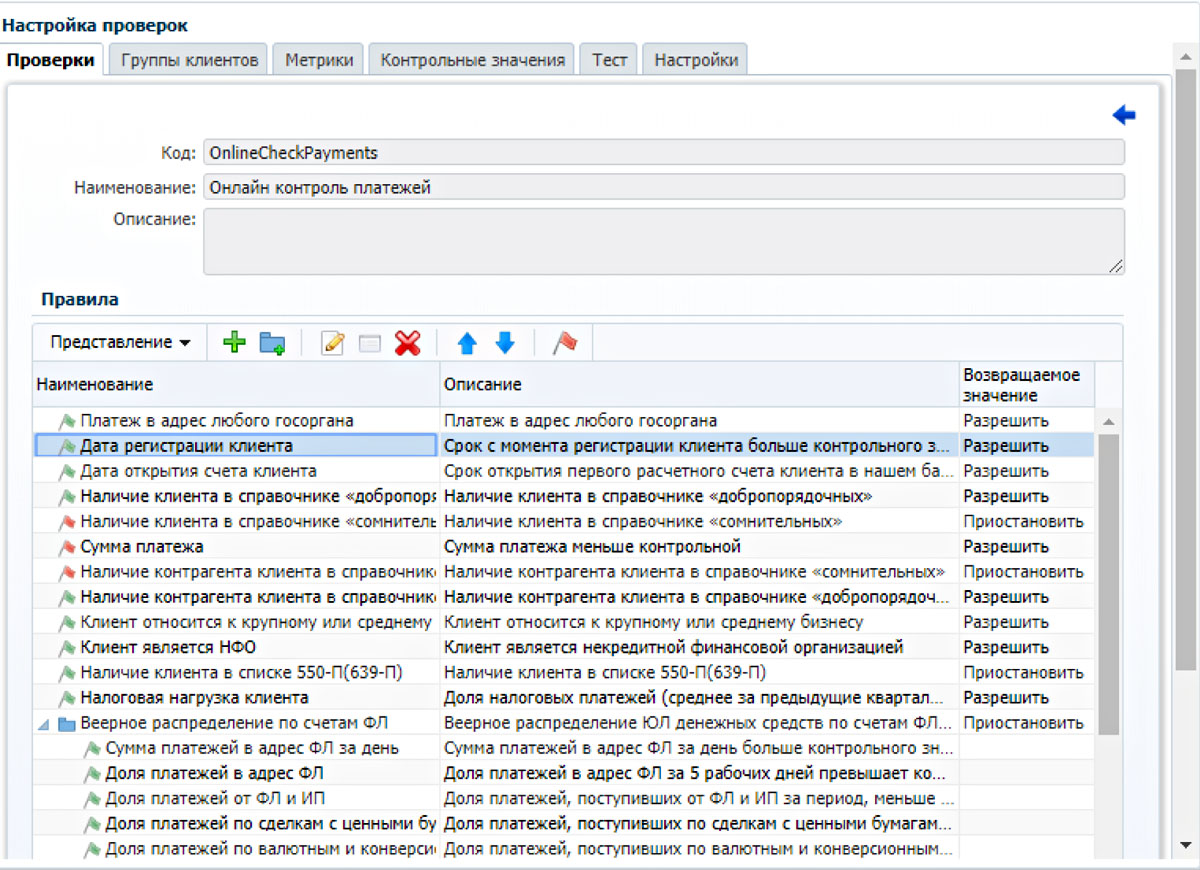Open the Представление dropdown menu
This screenshot has height=870, width=1200.
[120, 343]
